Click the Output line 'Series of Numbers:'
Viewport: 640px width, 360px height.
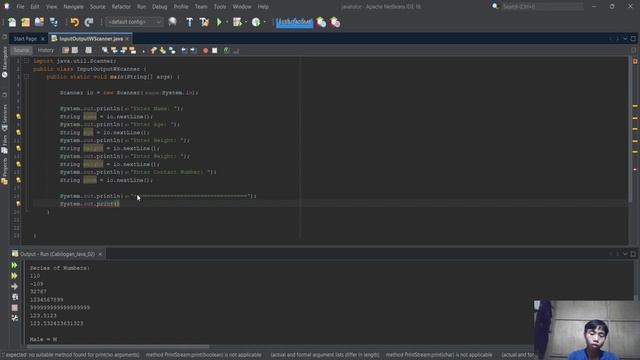click(60, 268)
